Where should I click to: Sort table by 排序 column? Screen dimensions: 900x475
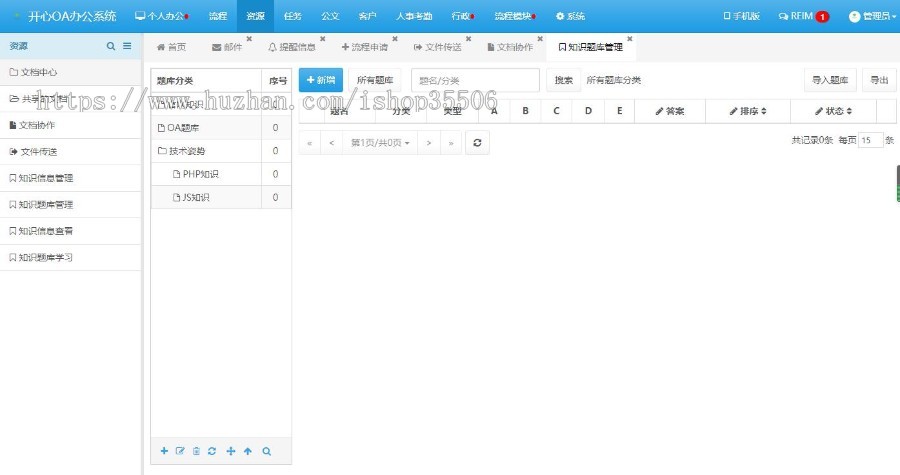(748, 111)
